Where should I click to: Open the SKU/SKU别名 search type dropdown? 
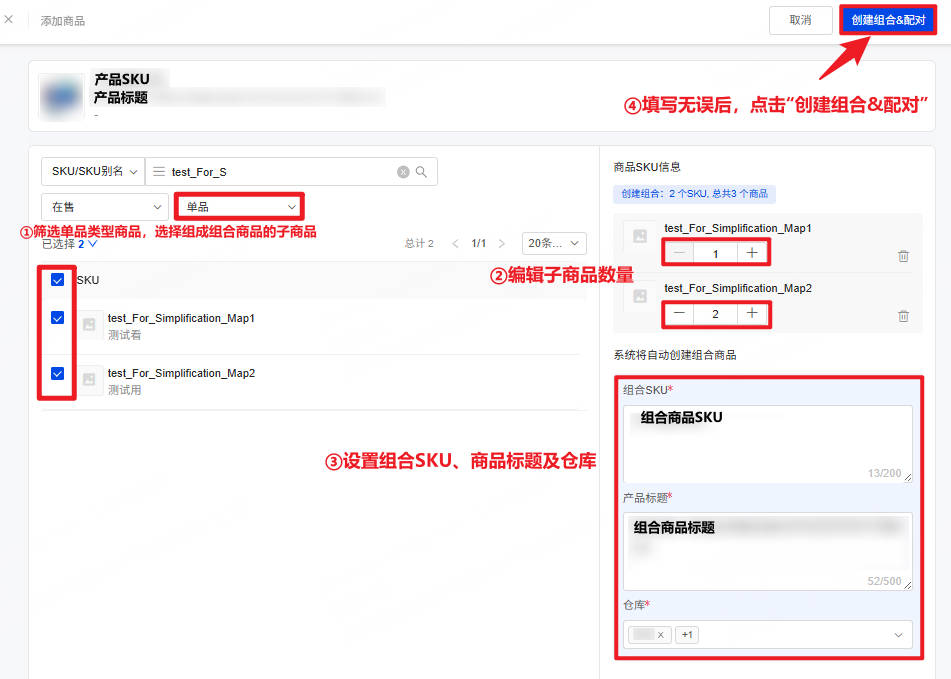pyautogui.click(x=93, y=172)
